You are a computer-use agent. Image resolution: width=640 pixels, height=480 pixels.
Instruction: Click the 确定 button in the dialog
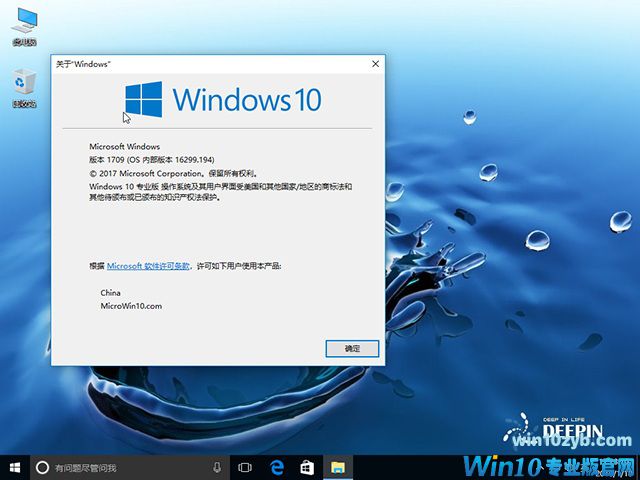point(352,349)
